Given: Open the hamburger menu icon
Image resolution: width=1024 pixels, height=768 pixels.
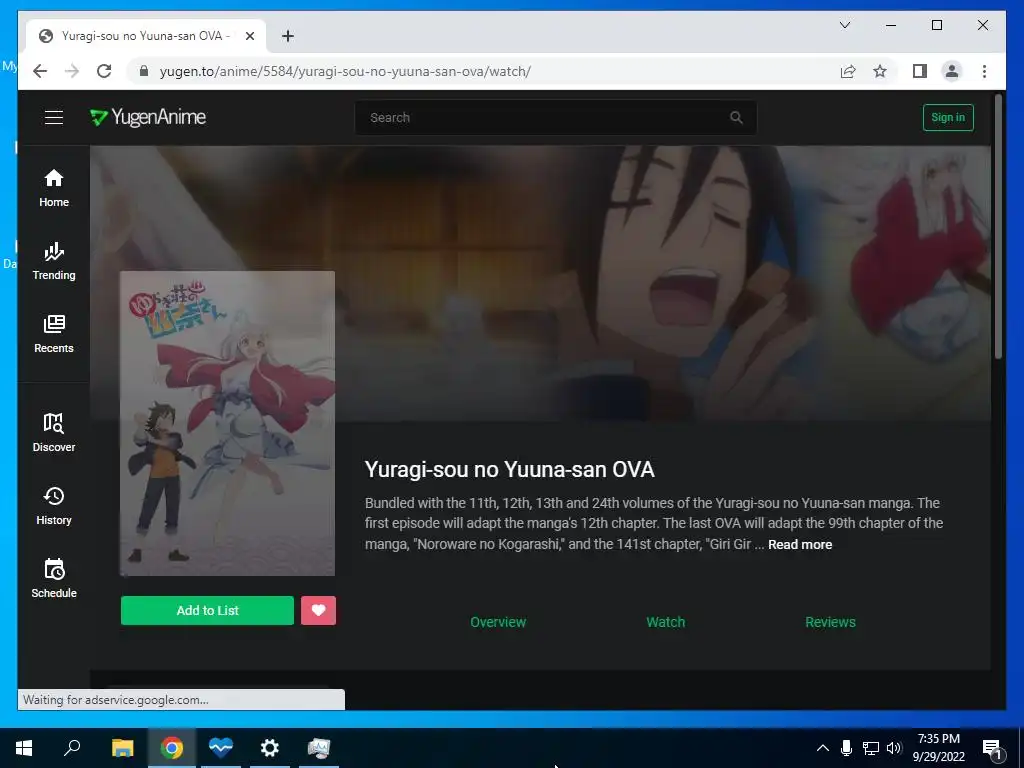Looking at the screenshot, I should [x=54, y=118].
